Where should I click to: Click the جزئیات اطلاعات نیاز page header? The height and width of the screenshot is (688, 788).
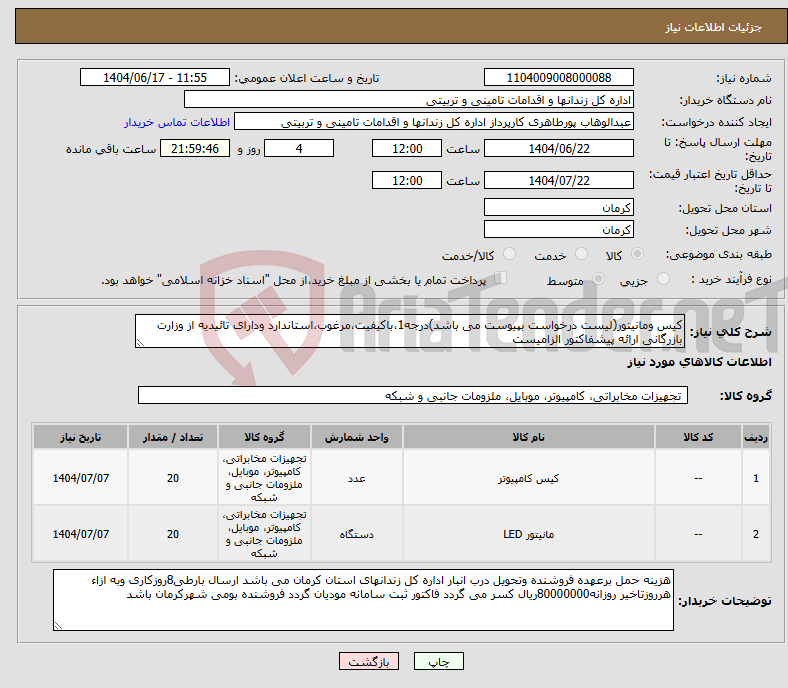click(x=714, y=27)
